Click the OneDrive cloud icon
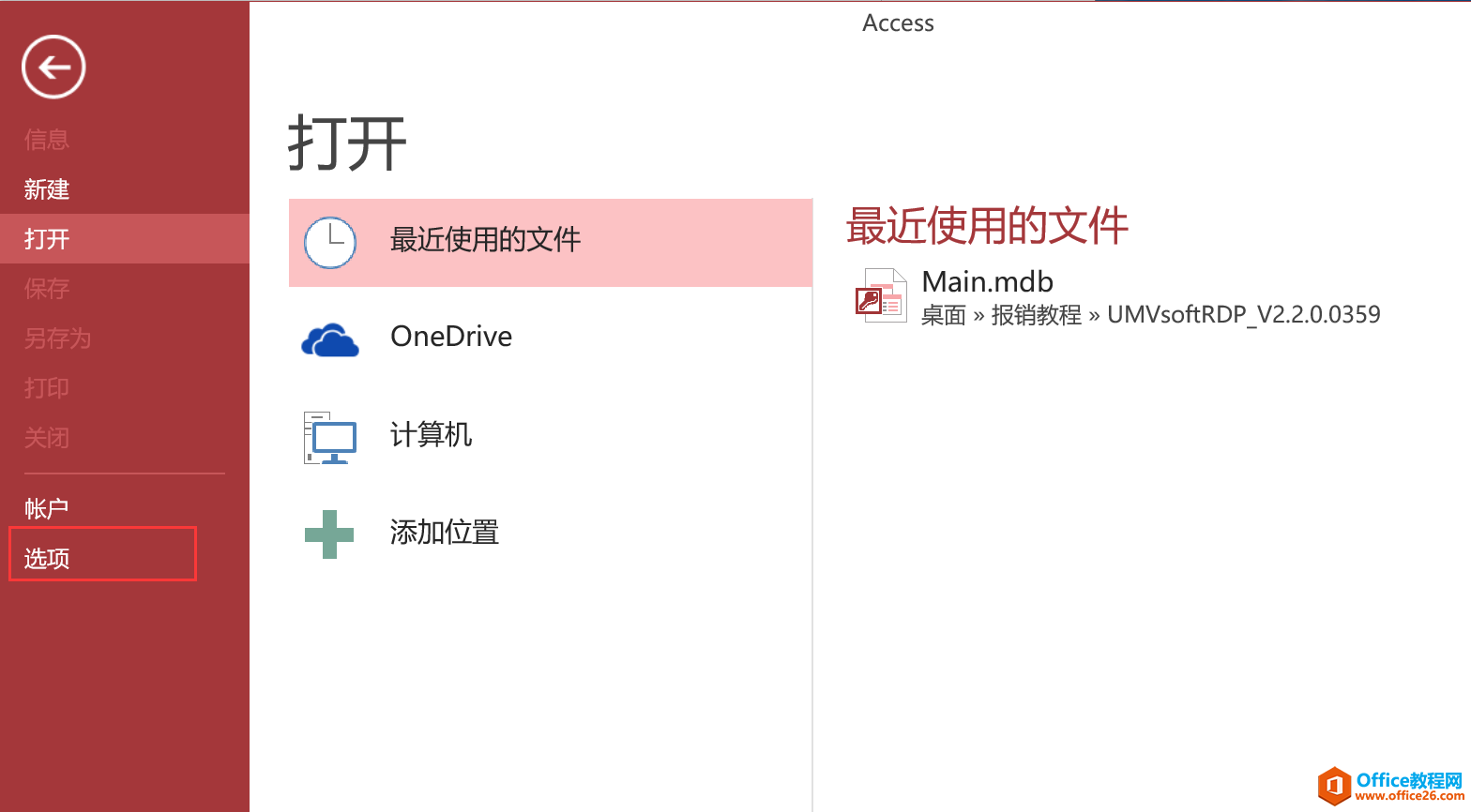The image size is (1471, 812). point(330,340)
